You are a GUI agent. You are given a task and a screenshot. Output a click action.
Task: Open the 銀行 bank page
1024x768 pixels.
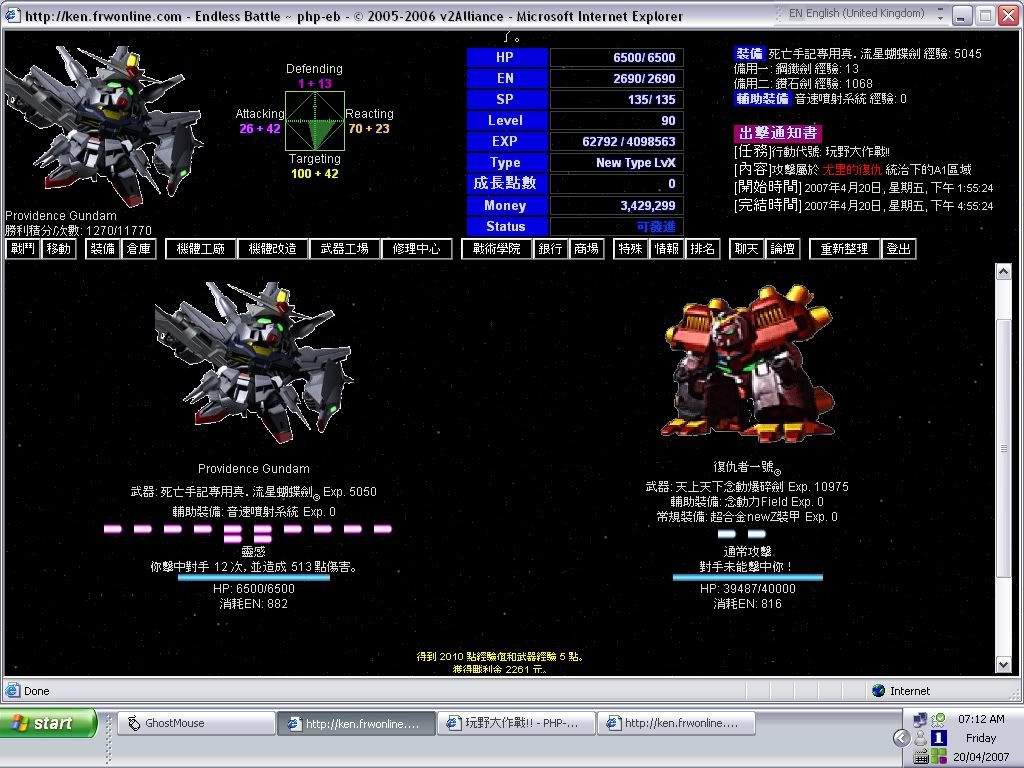(551, 249)
